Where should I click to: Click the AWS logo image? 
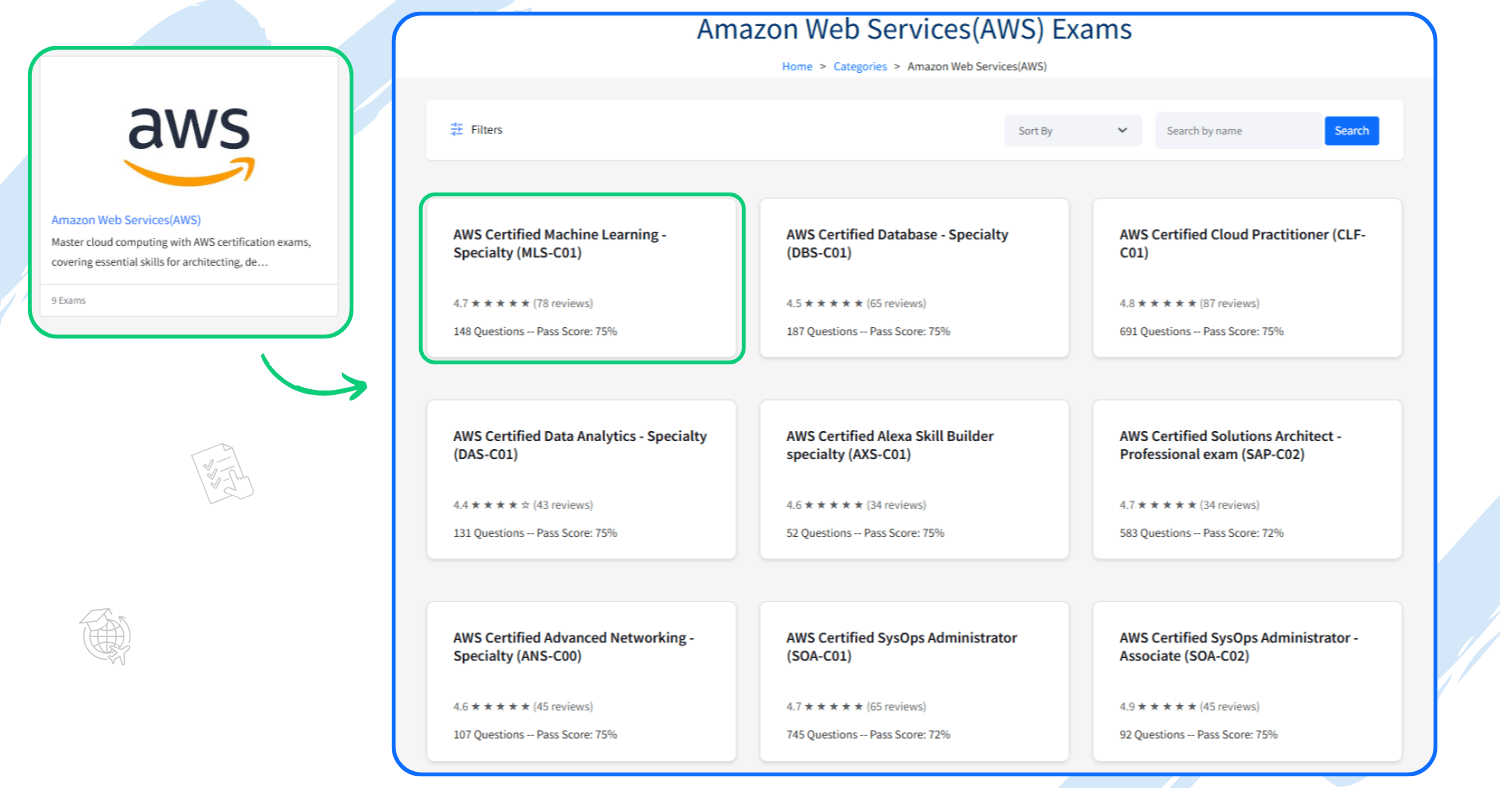click(189, 144)
